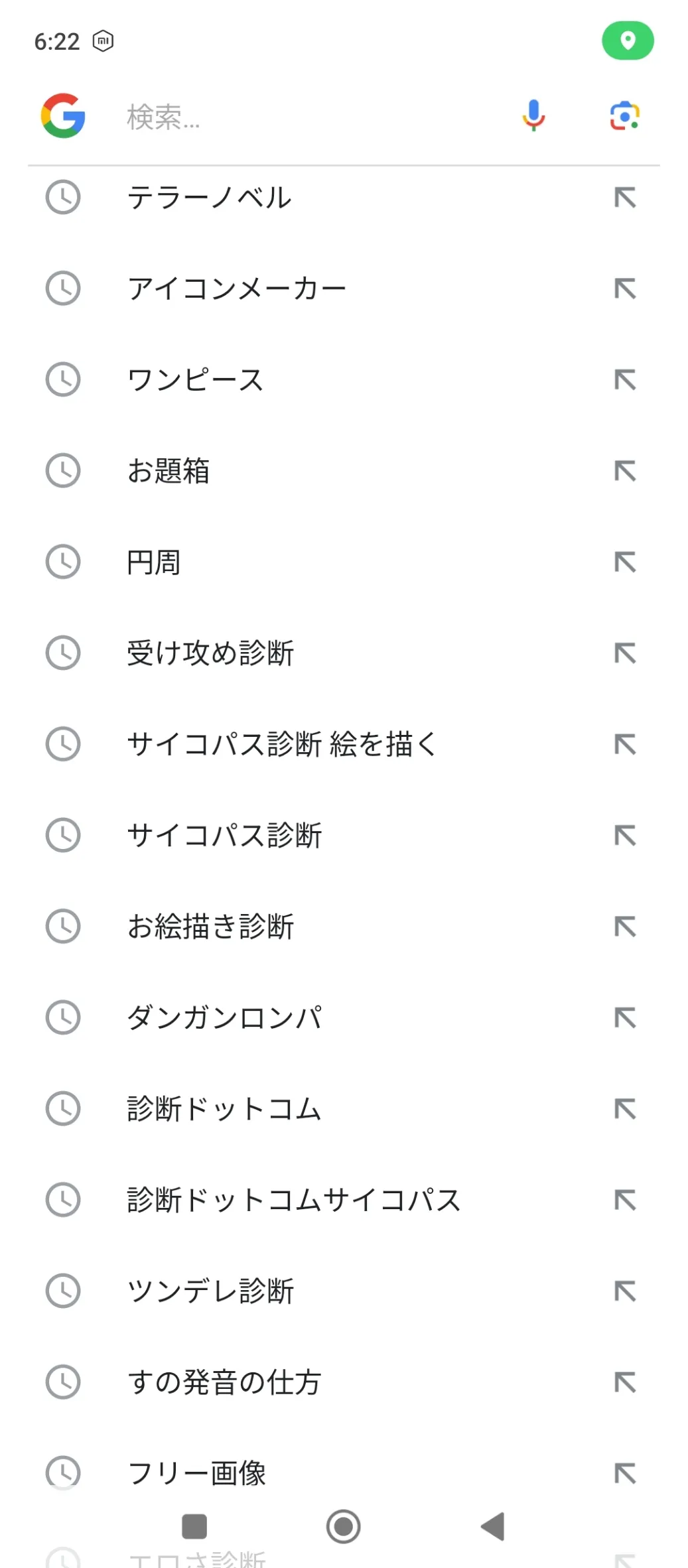
Task: Search すの発音の仕方 from history
Action: coord(224,1382)
